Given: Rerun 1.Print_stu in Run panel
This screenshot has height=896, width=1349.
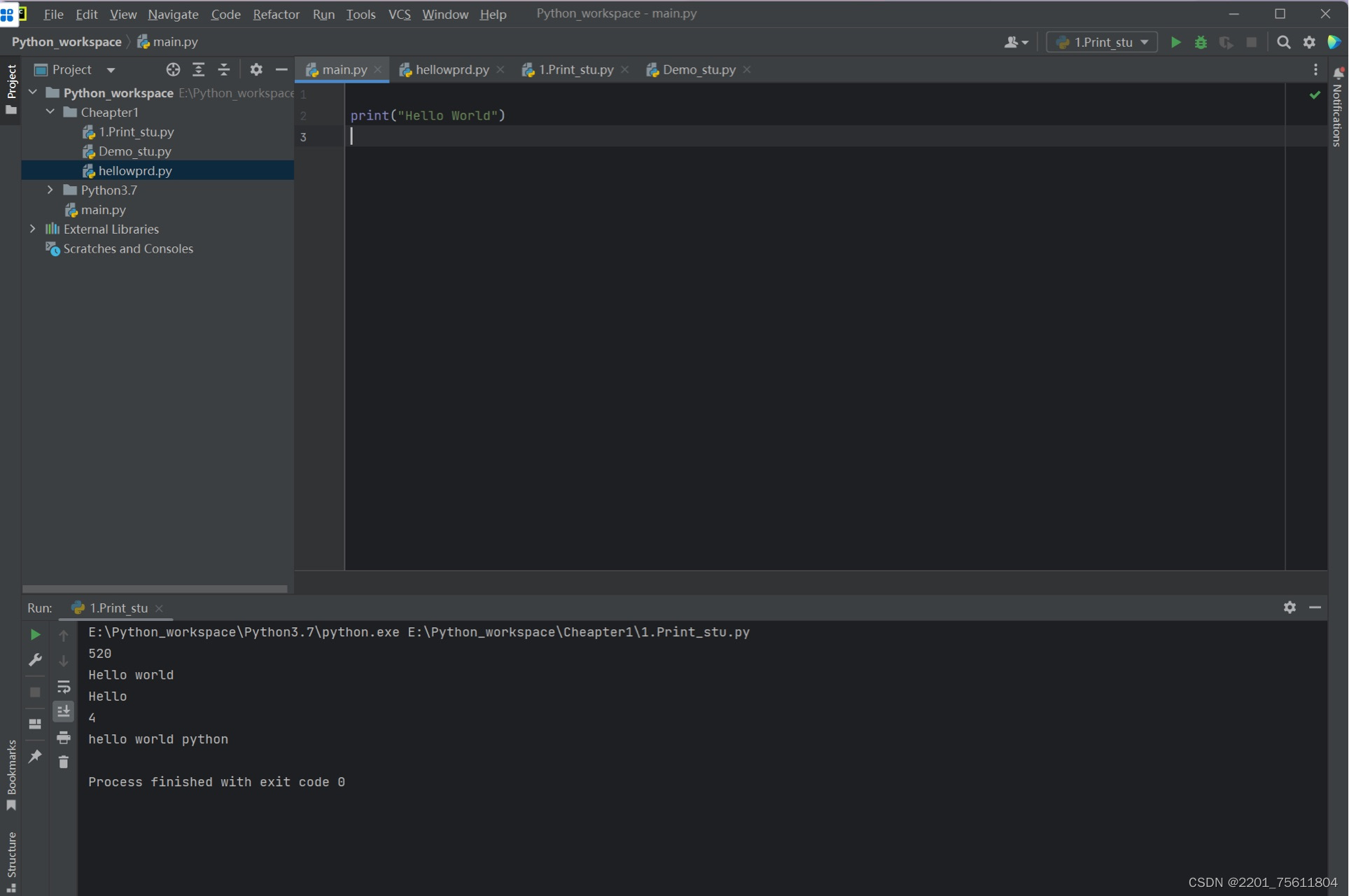Looking at the screenshot, I should tap(35, 634).
